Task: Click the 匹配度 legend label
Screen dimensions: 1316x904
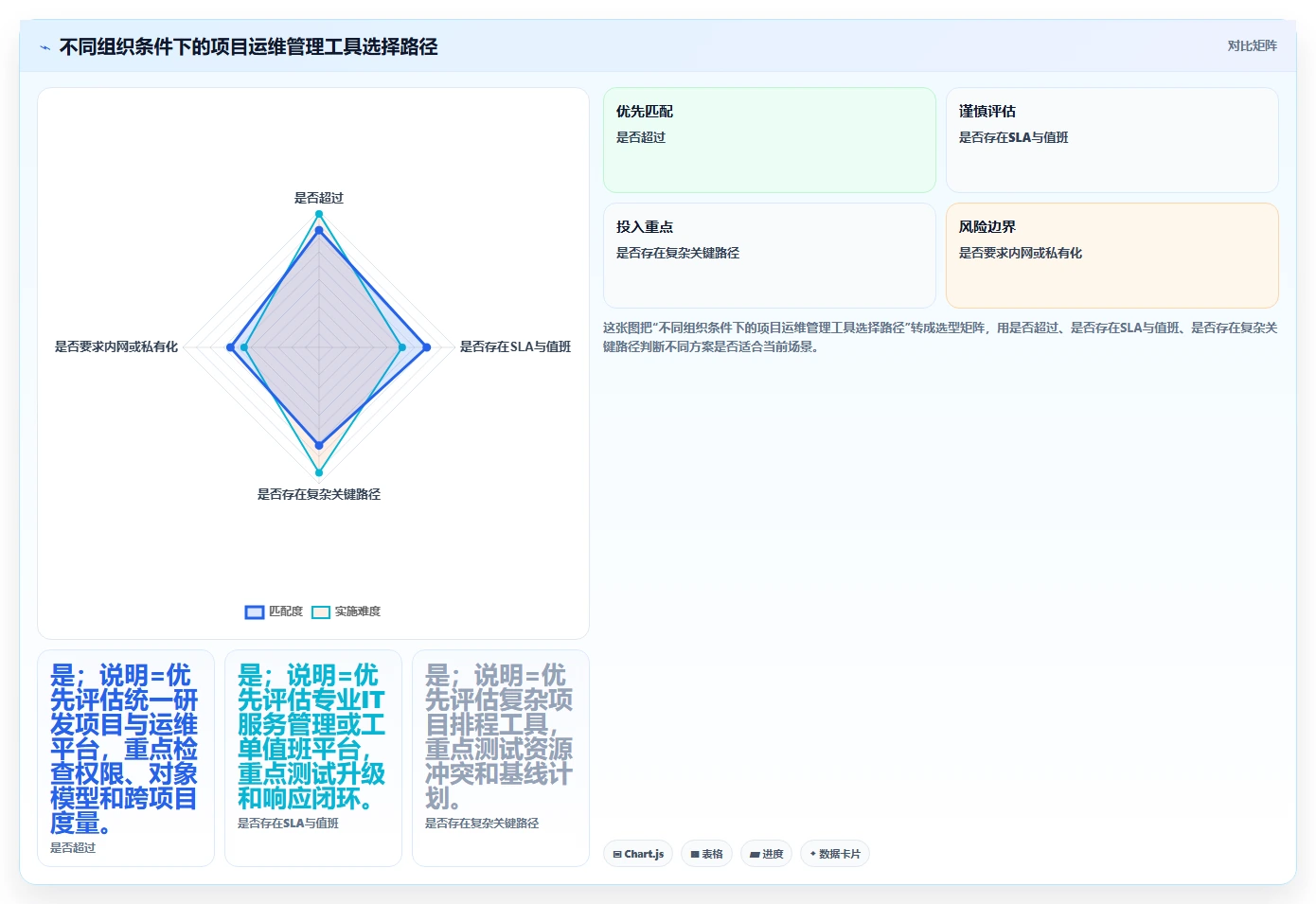Action: pyautogui.click(x=286, y=612)
